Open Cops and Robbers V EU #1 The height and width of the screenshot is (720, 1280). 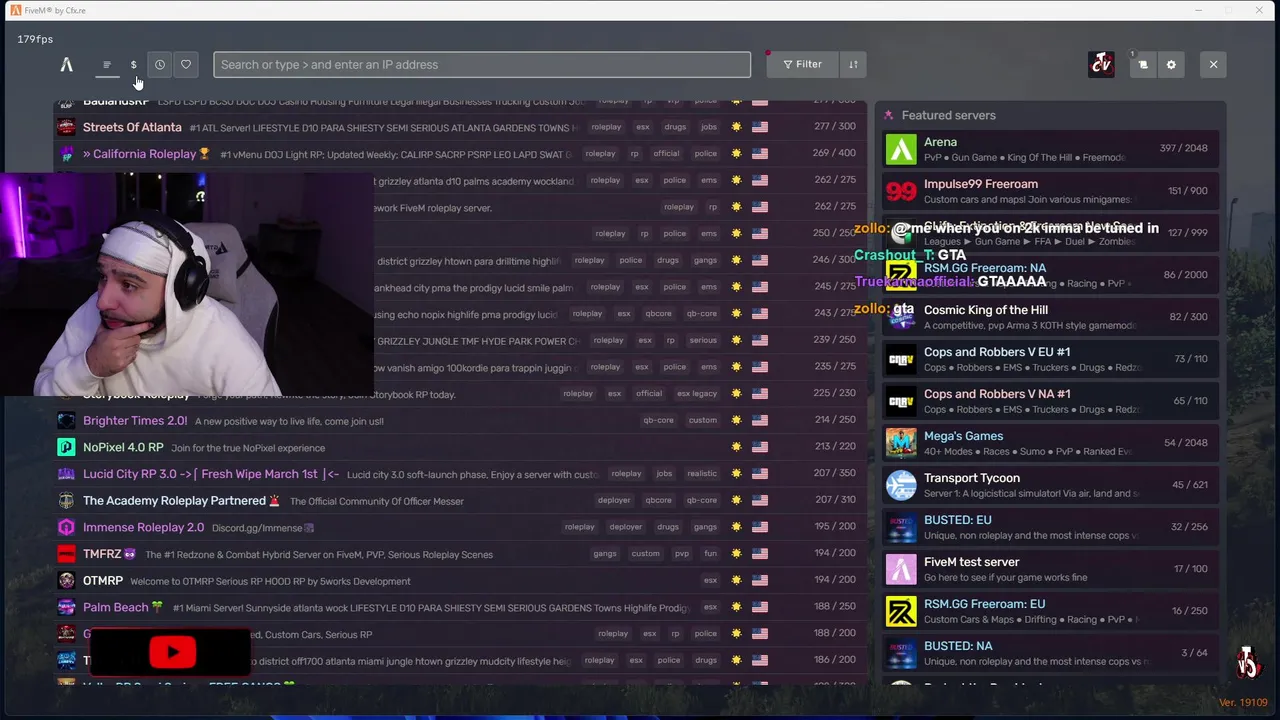click(x=1050, y=359)
